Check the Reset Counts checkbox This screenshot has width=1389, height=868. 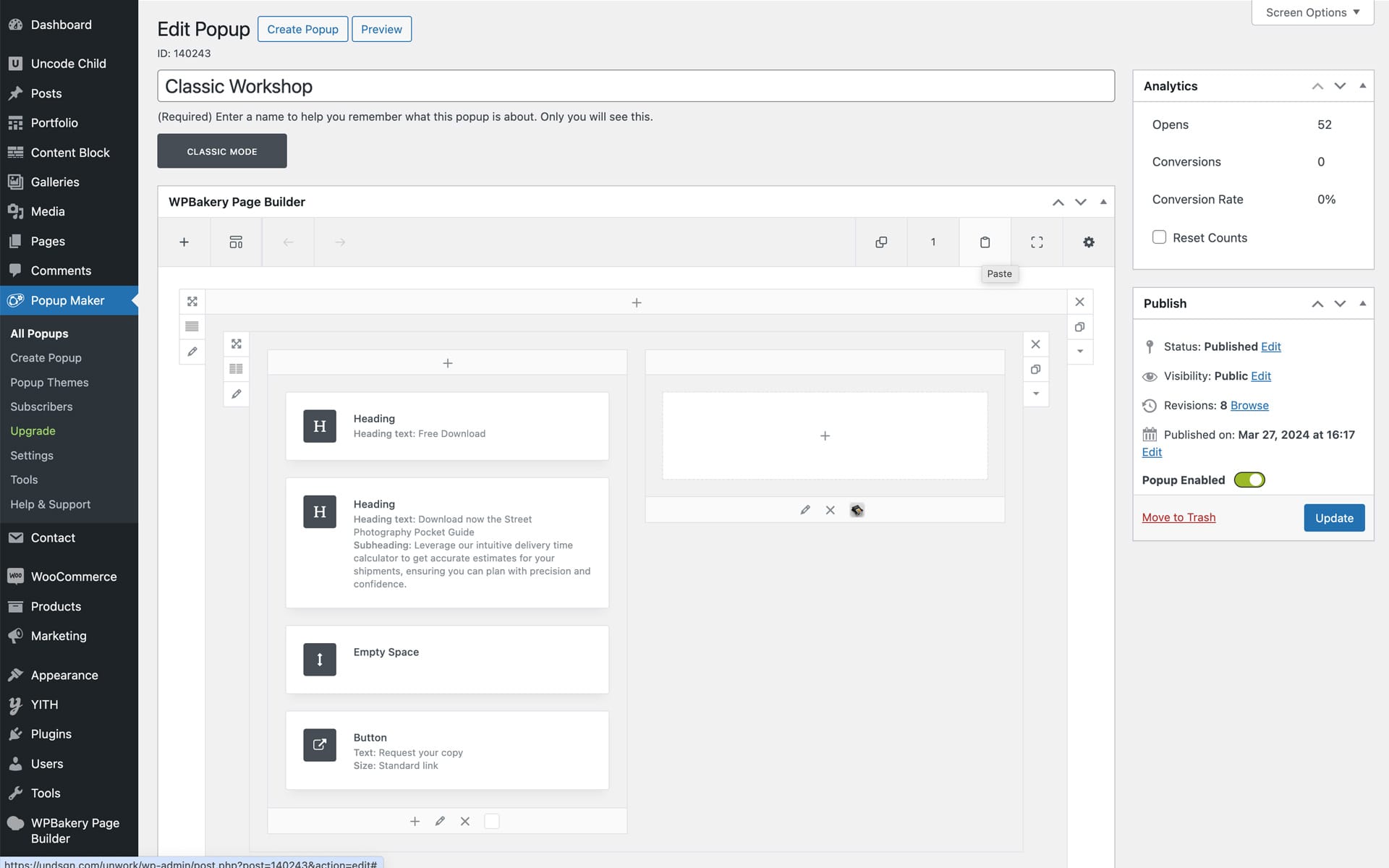(1159, 237)
